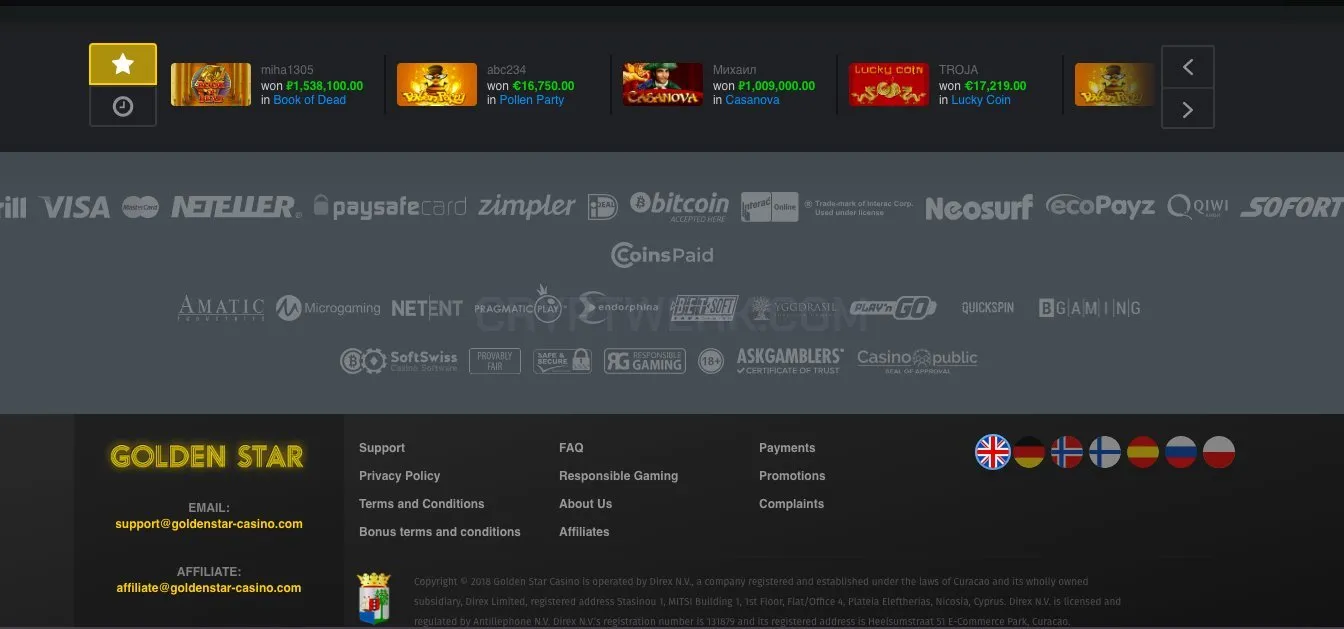Open the Payments link
Screen dimensions: 1344x629
(x=787, y=448)
